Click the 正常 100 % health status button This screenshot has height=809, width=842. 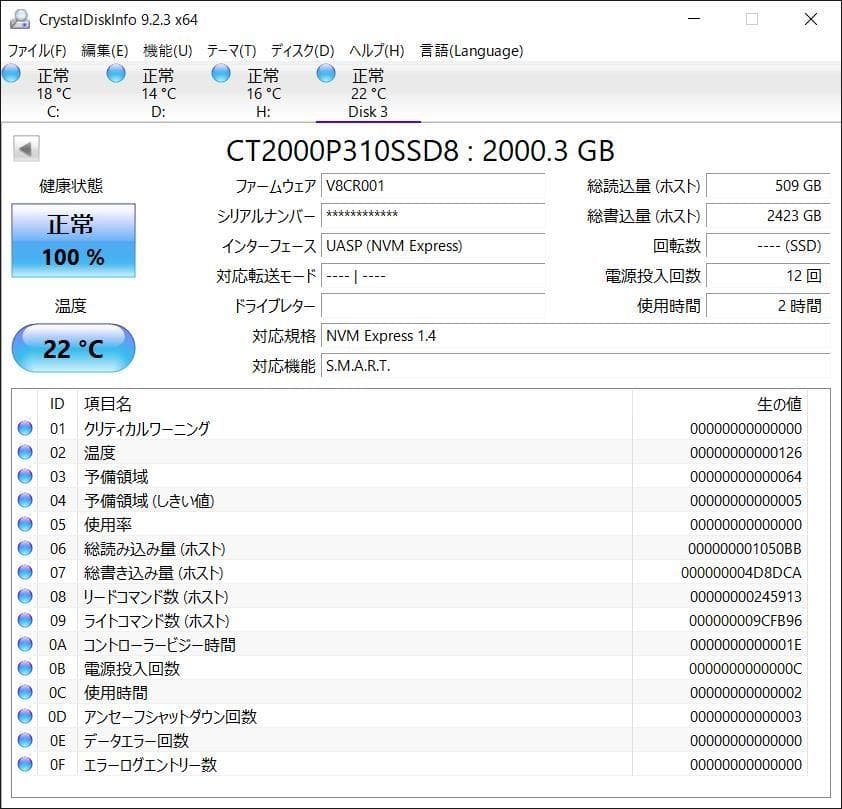(x=74, y=240)
